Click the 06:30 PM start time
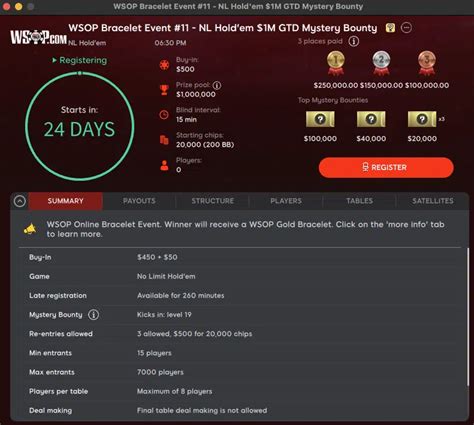474x425 pixels. [x=170, y=43]
